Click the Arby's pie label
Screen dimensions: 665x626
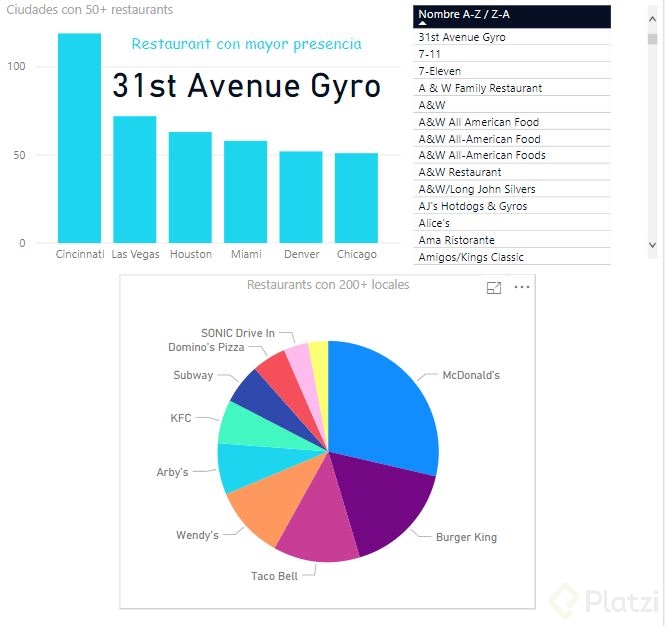click(172, 472)
